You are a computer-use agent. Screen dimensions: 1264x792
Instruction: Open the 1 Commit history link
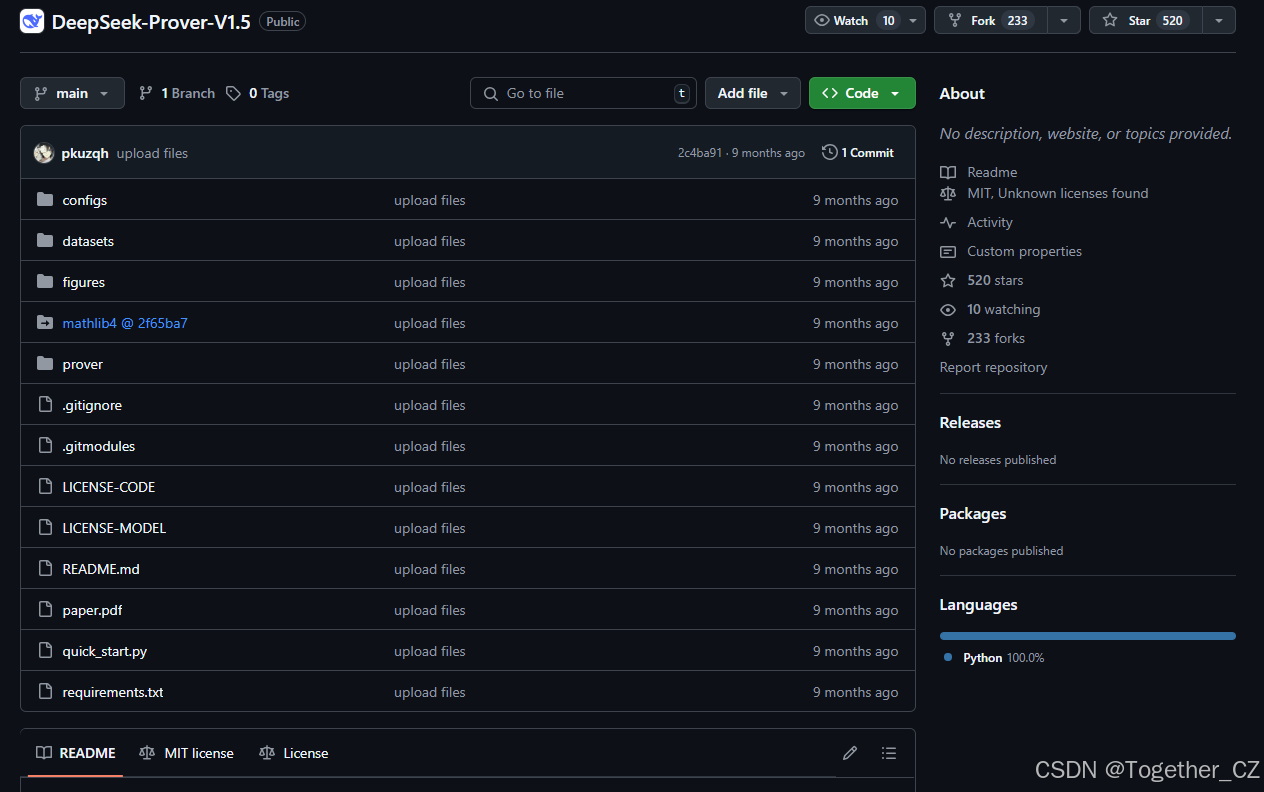tap(858, 153)
